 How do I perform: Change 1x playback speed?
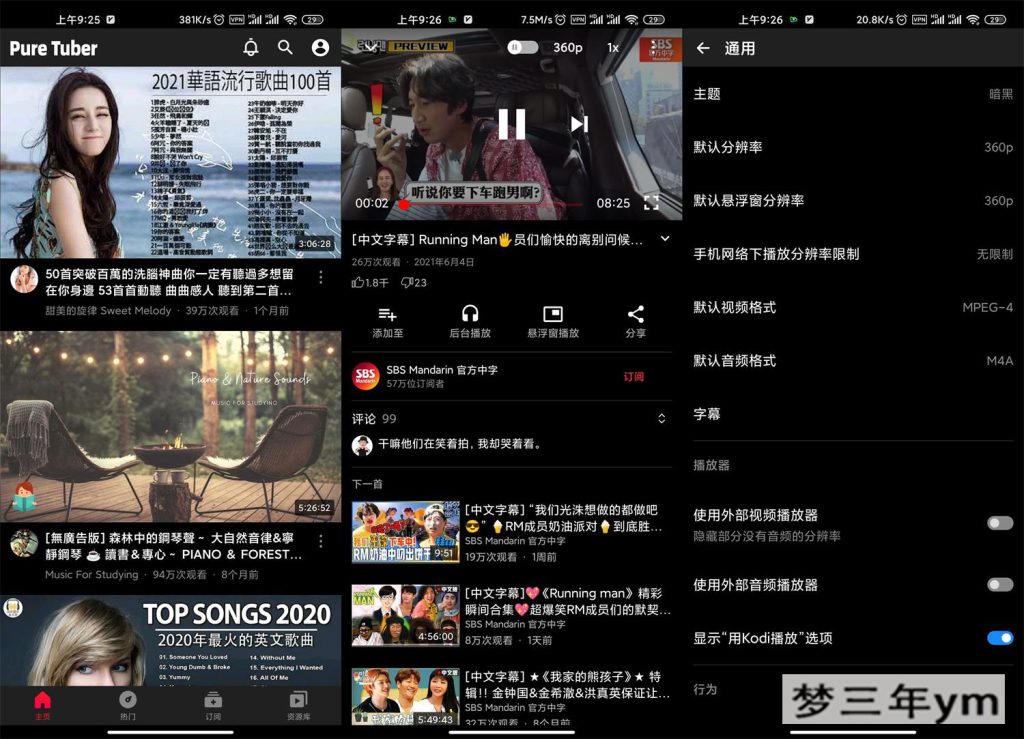(x=613, y=48)
